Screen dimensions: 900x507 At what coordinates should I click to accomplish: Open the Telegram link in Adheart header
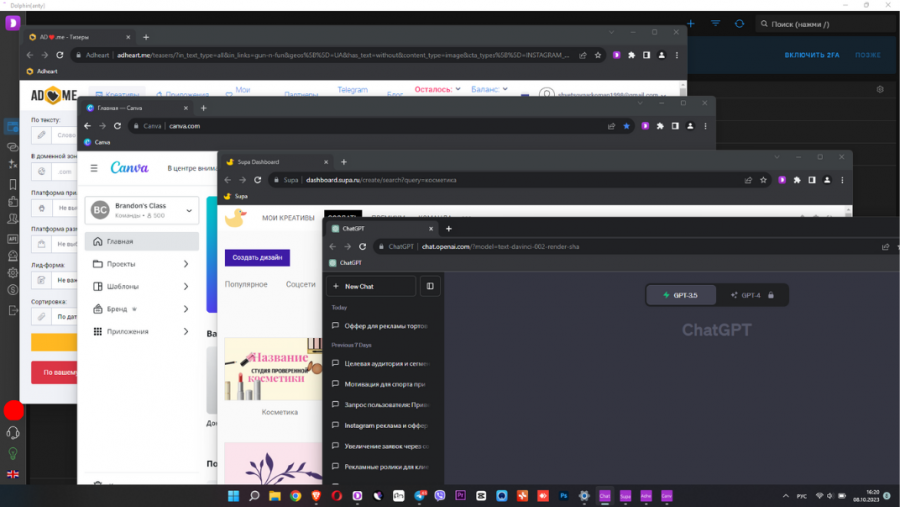point(352,90)
